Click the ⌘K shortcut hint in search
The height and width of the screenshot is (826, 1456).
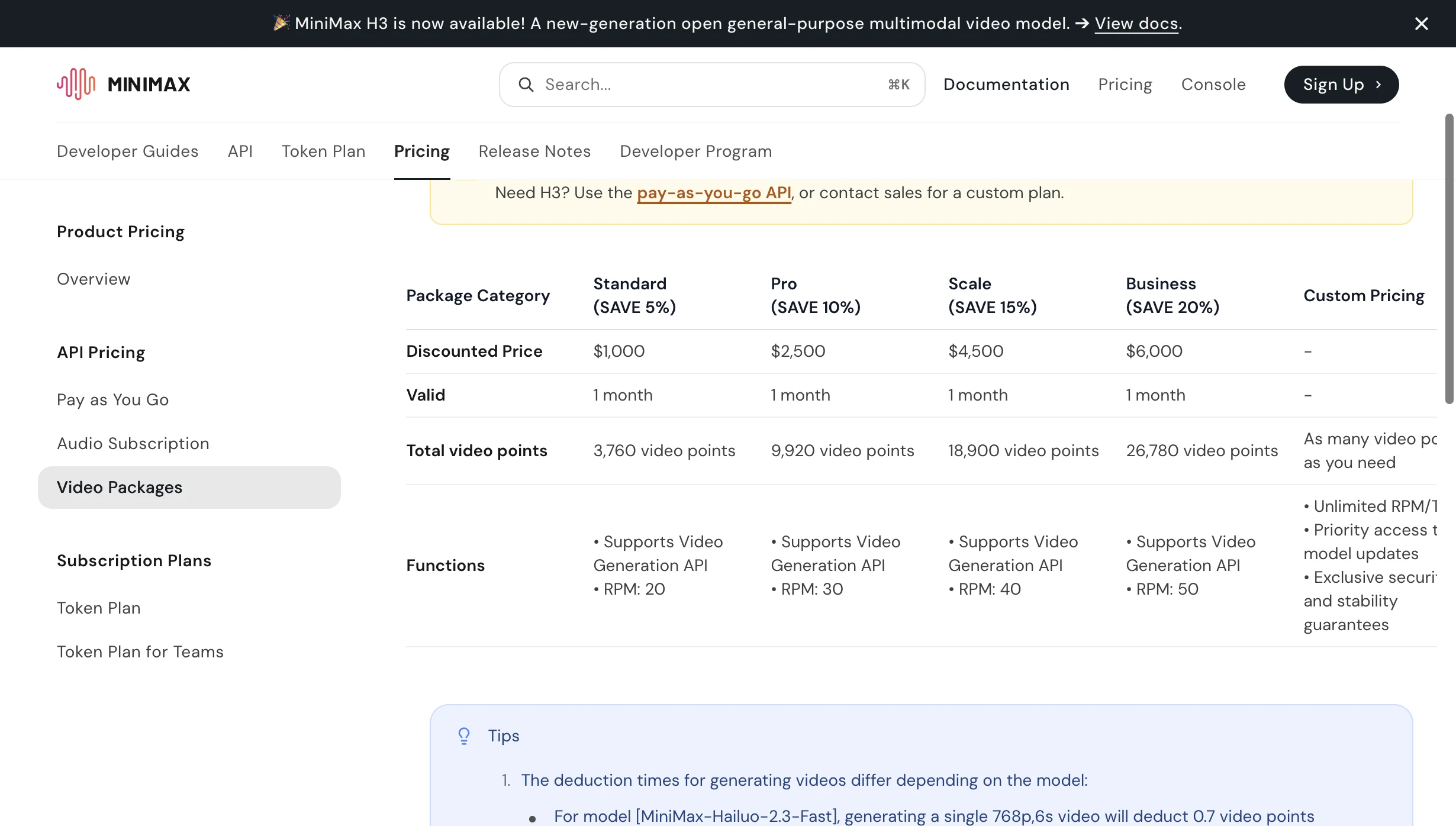(x=899, y=85)
